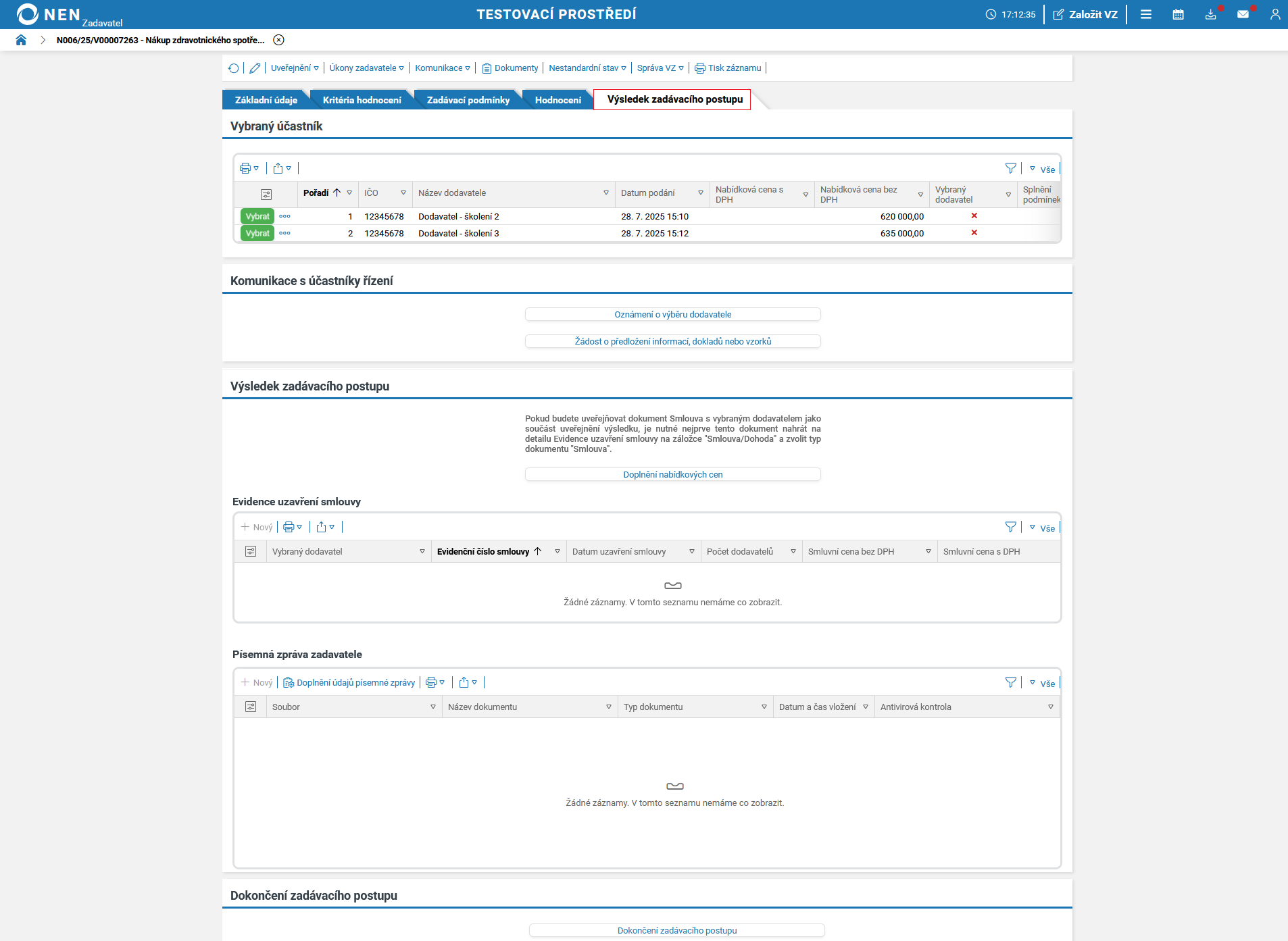Screen dimensions: 1288x941
Task: Click Doplnění údajů písemné zprávy
Action: [349, 682]
